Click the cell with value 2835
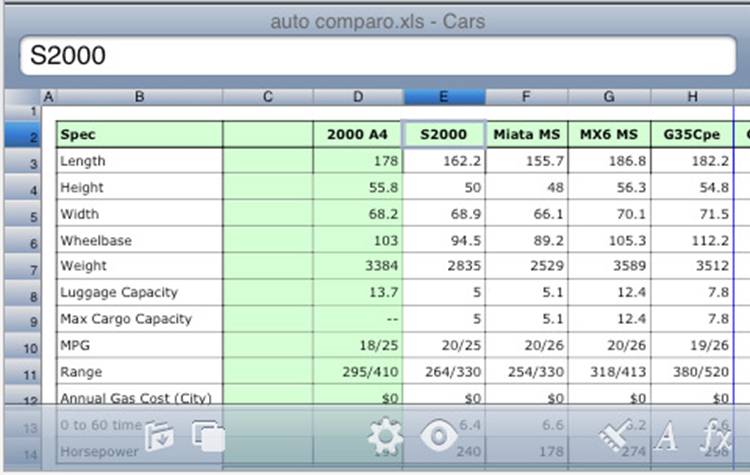 click(x=444, y=266)
